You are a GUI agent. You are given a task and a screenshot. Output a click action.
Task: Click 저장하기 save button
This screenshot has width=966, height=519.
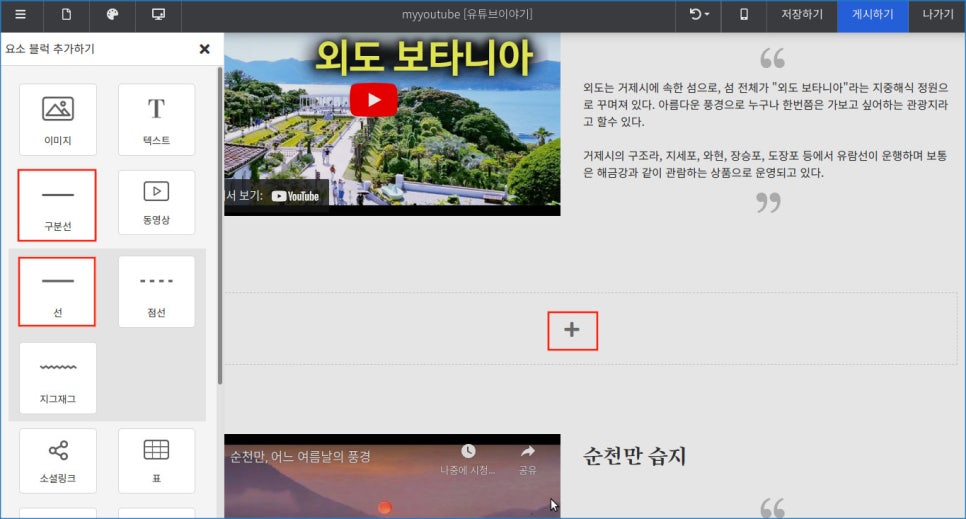tap(802, 14)
